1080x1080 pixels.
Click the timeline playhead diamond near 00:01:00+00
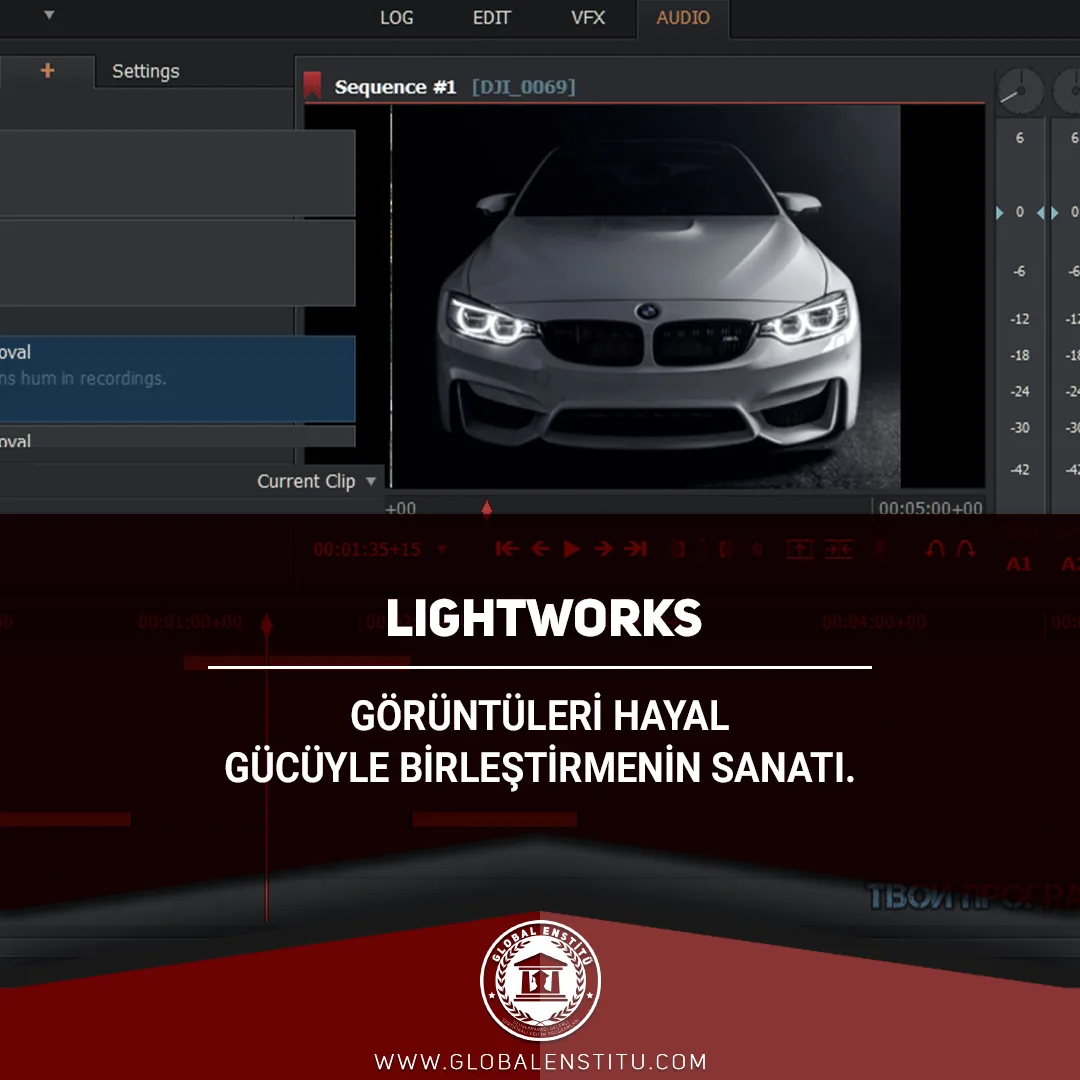(267, 625)
